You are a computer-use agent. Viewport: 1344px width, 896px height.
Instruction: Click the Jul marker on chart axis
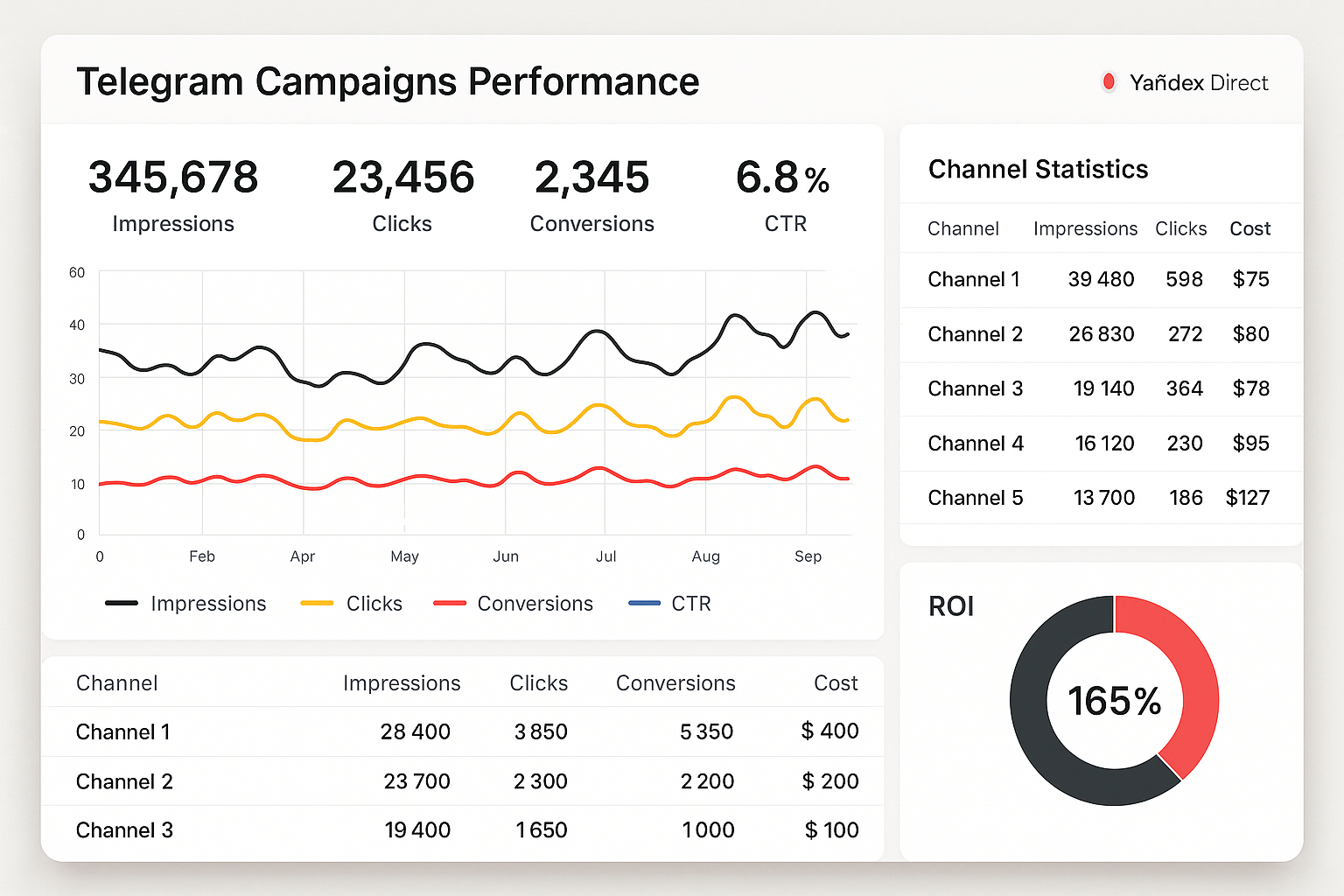605,556
